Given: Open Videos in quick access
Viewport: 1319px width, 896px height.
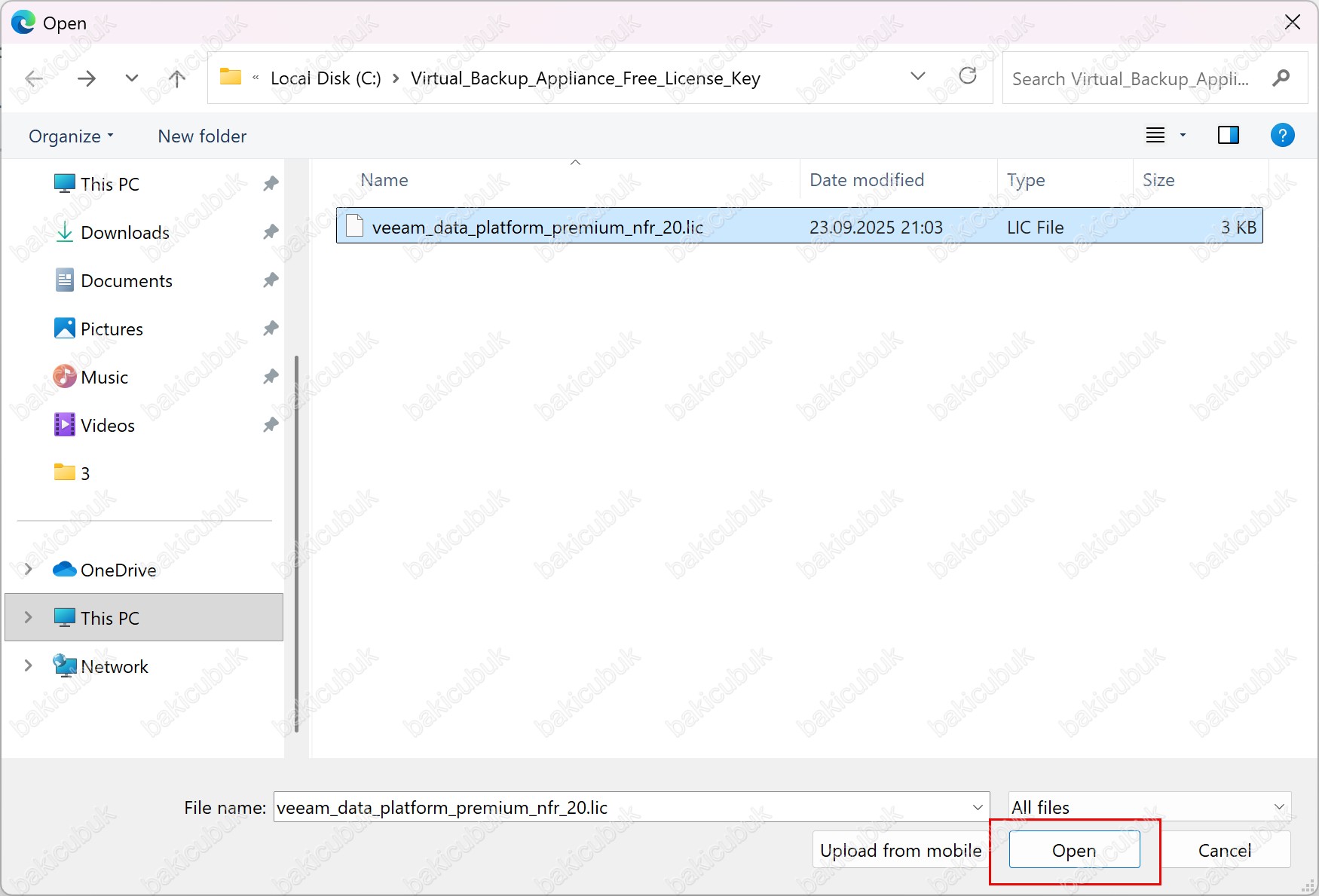Looking at the screenshot, I should pos(95,425).
